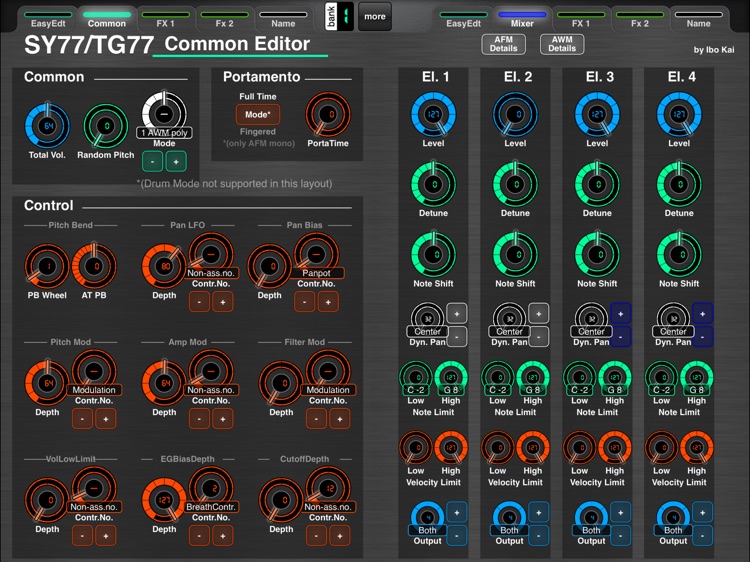Click the Pan LFO Depth knob
Viewport: 750px width, 562px height.
(164, 266)
